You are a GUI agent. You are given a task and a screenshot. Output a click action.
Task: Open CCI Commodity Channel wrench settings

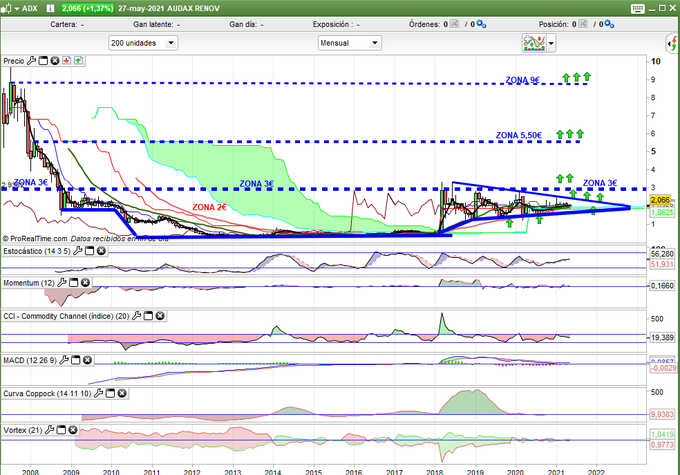[x=137, y=316]
